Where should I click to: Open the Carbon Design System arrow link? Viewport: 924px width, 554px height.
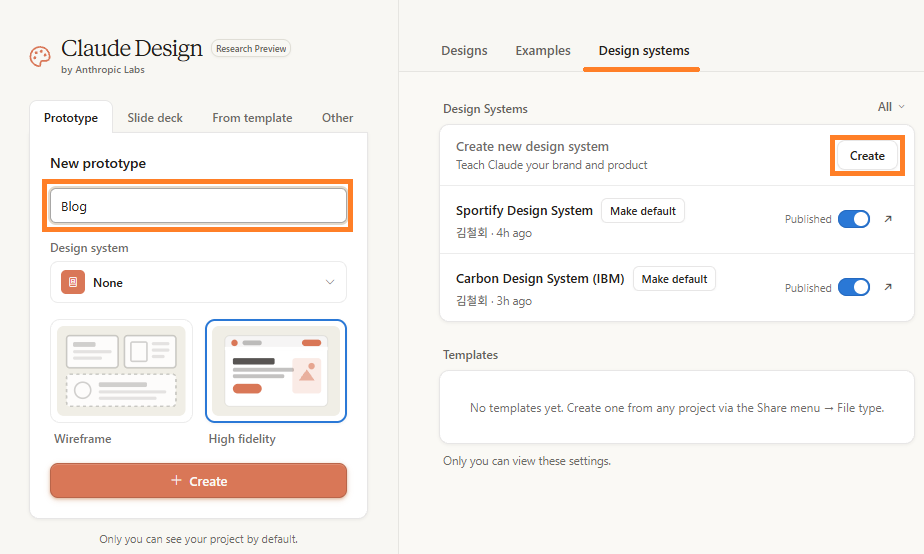[888, 287]
